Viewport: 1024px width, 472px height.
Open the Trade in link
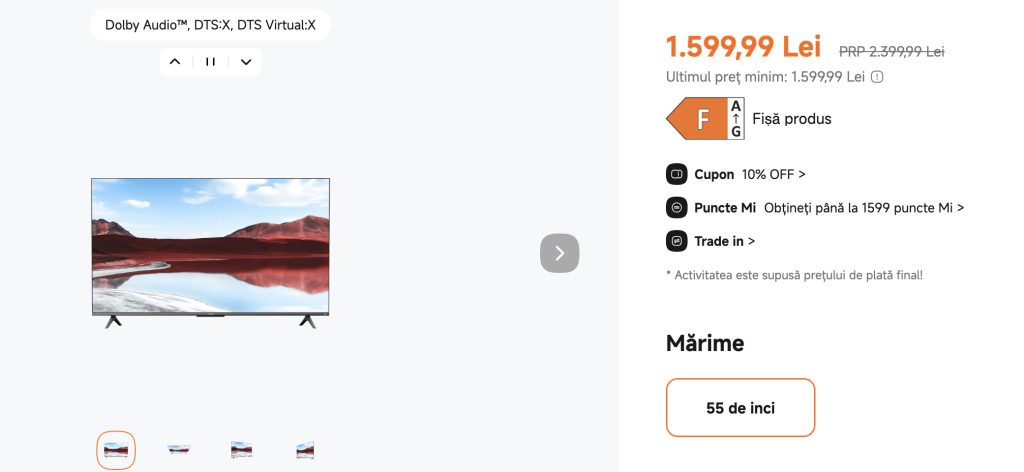click(x=724, y=241)
